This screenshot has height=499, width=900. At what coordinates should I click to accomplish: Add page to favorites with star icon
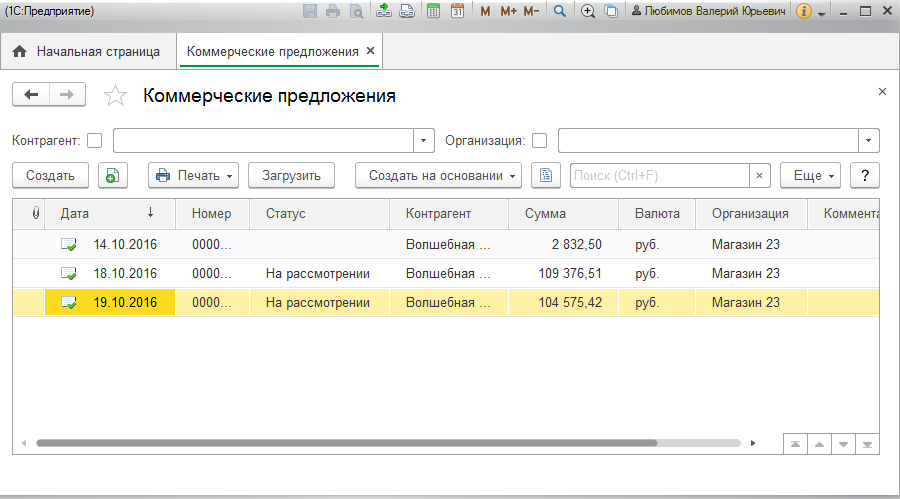[116, 96]
